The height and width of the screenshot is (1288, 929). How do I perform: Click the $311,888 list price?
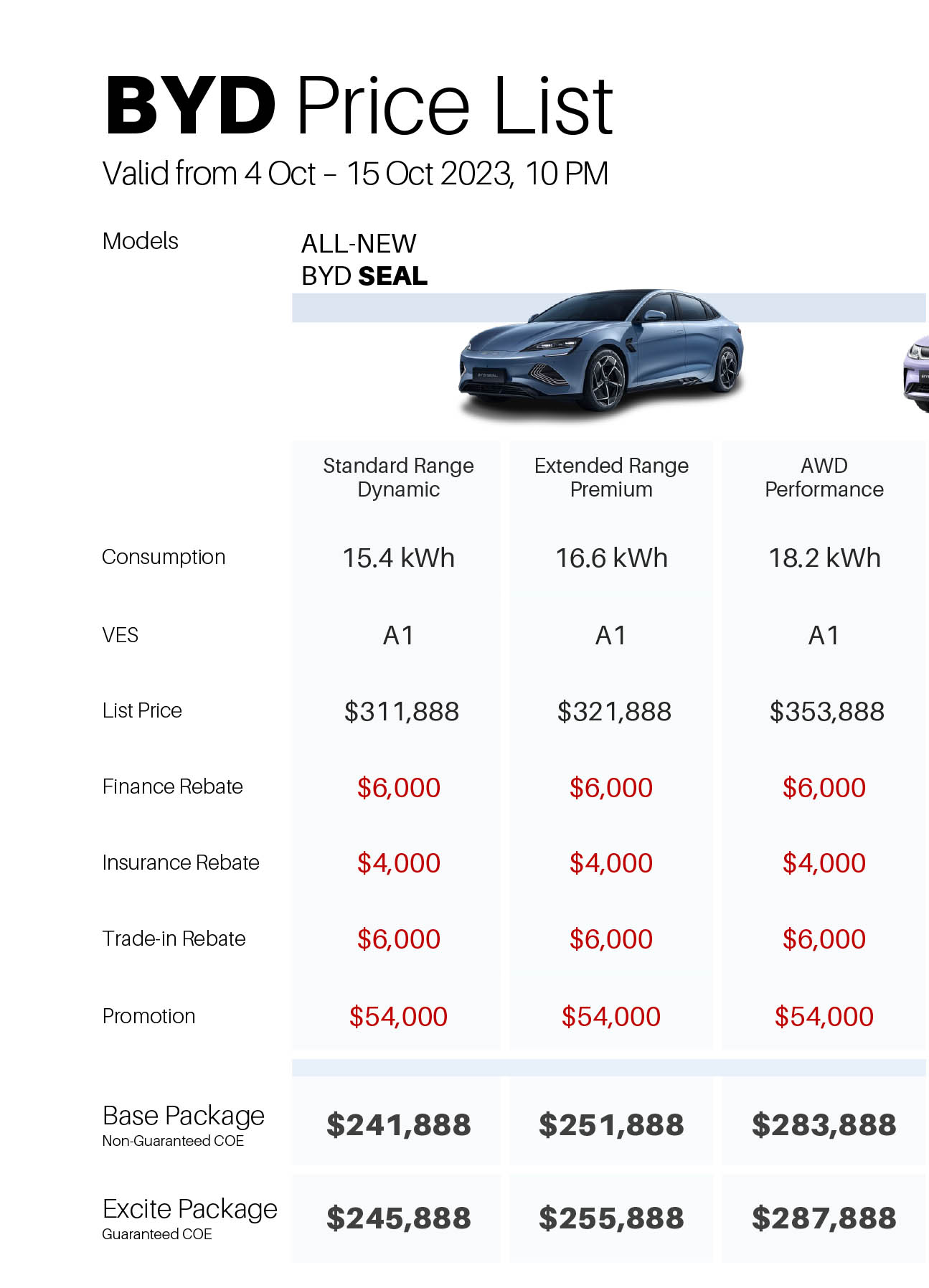click(401, 712)
